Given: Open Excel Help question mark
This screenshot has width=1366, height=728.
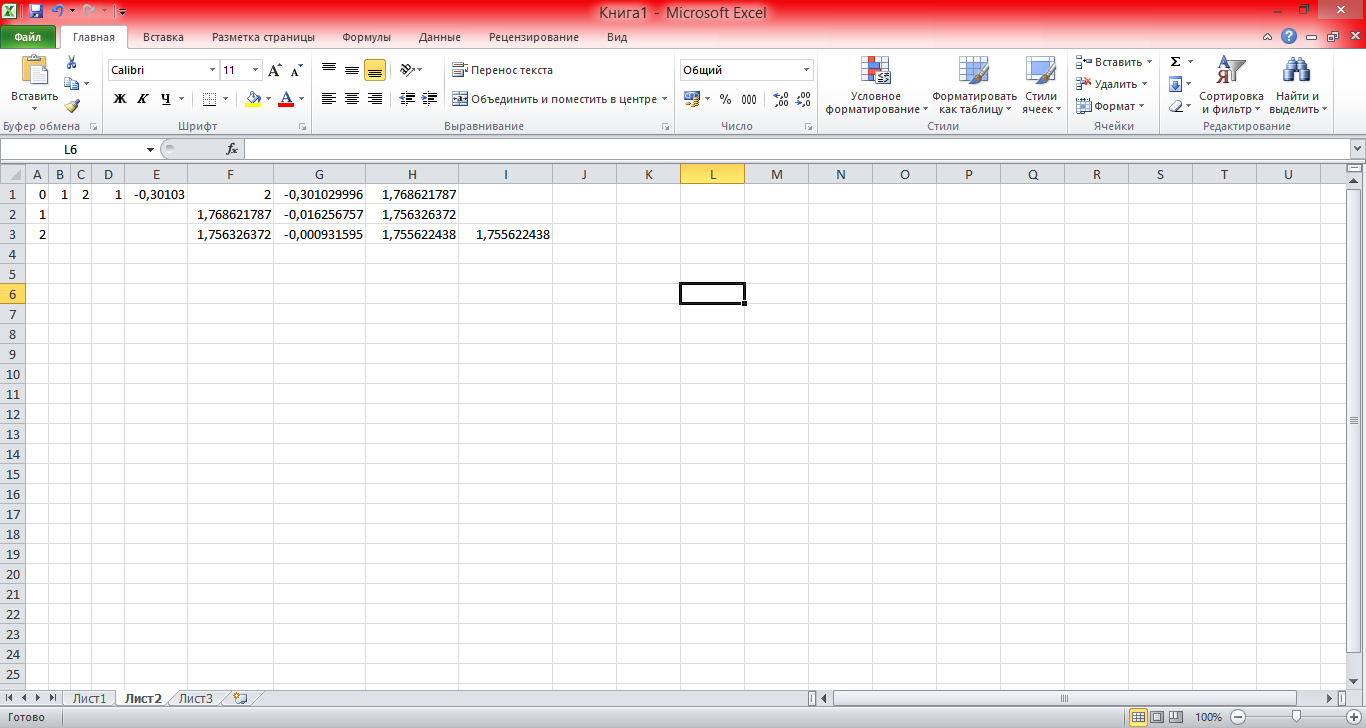Looking at the screenshot, I should [x=1289, y=37].
